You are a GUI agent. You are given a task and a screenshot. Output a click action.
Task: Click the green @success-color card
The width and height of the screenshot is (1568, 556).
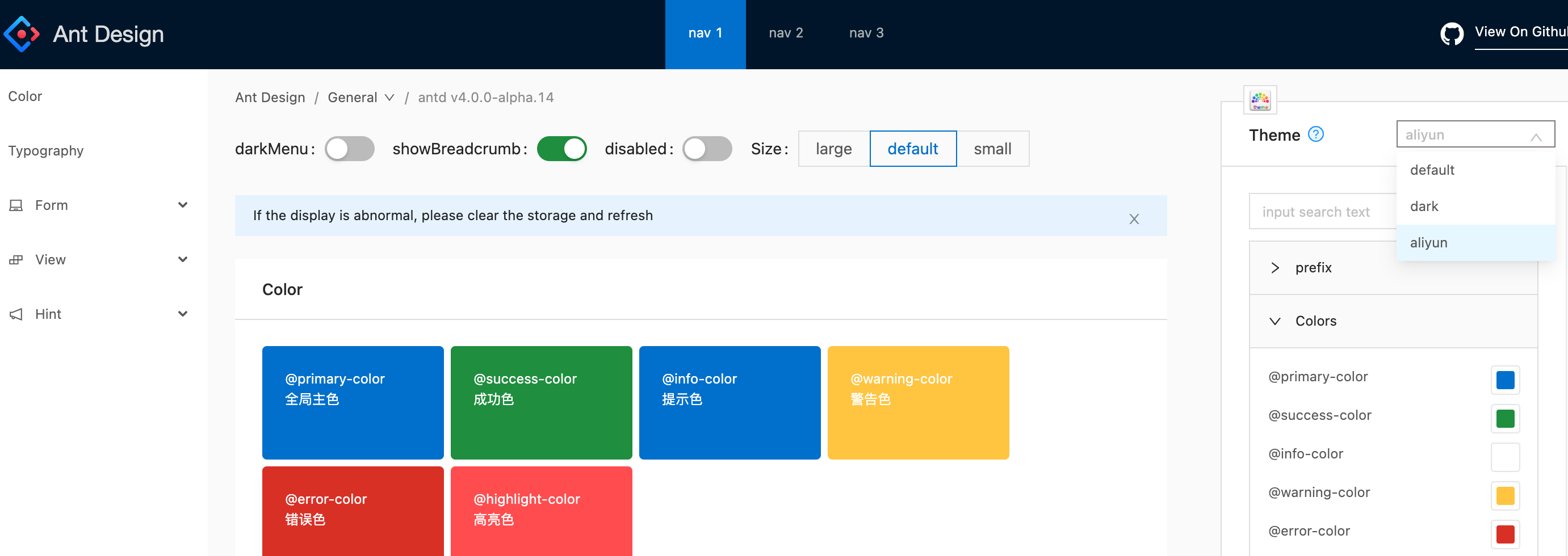[541, 403]
